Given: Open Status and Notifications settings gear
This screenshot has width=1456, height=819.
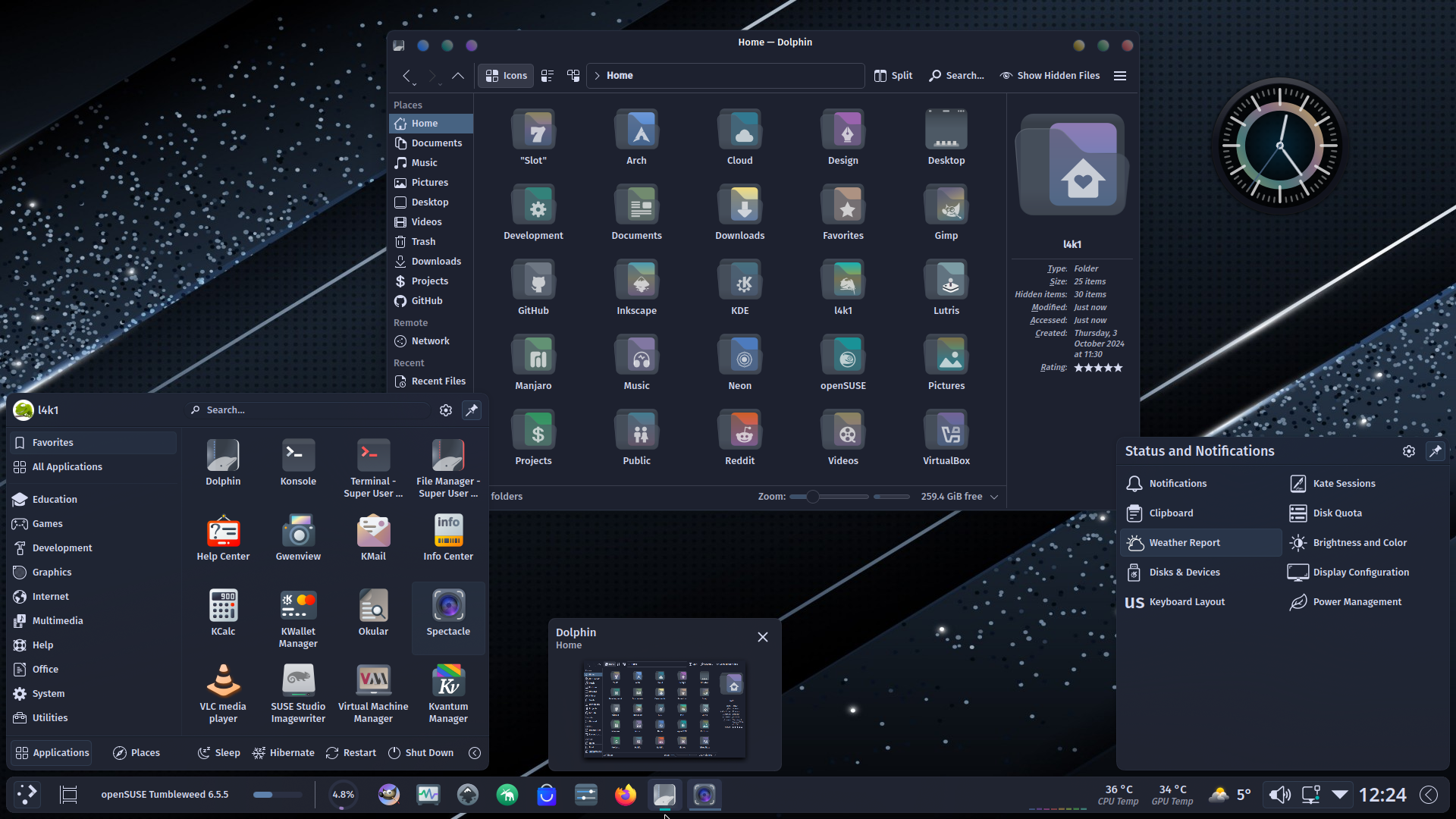Looking at the screenshot, I should click(1408, 451).
